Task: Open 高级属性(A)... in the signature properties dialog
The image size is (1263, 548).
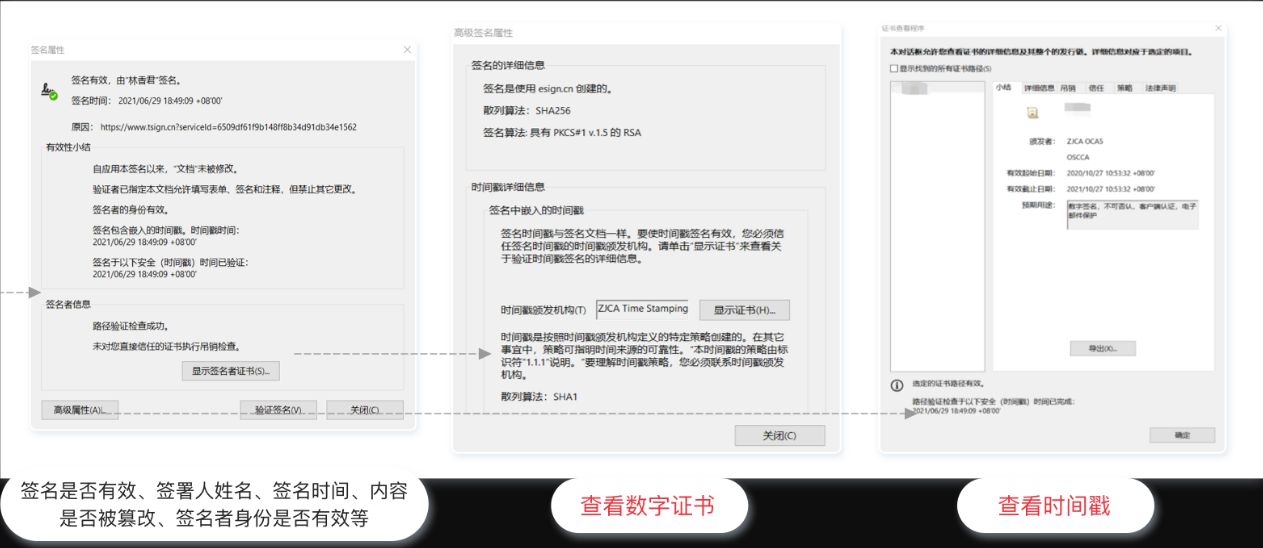Action: [80, 410]
